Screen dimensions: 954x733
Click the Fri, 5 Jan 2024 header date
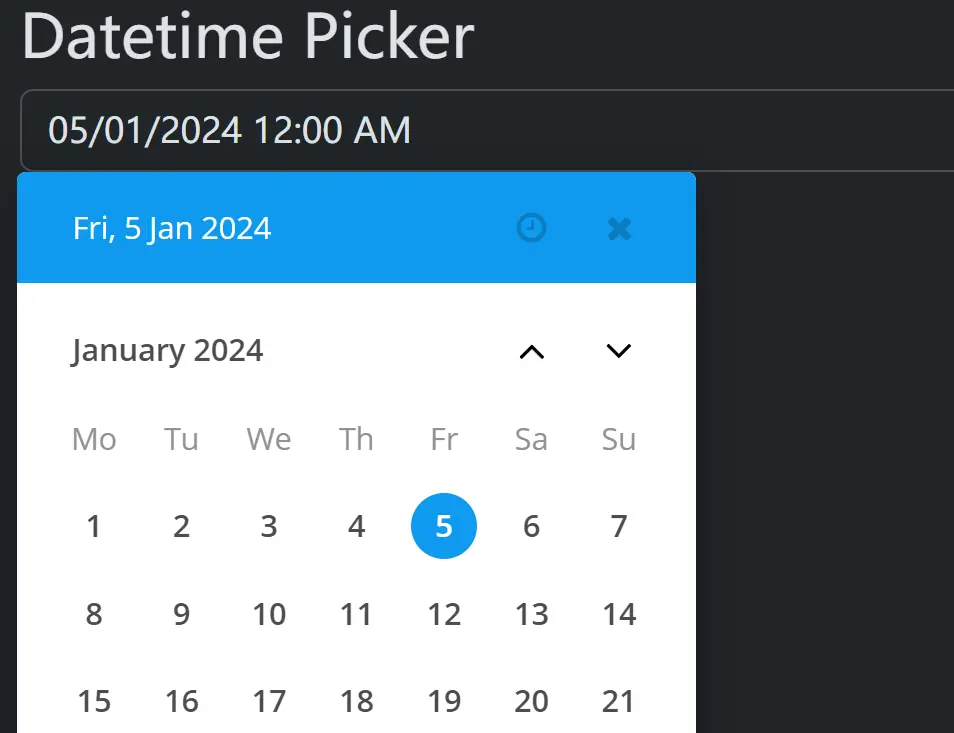coord(172,229)
